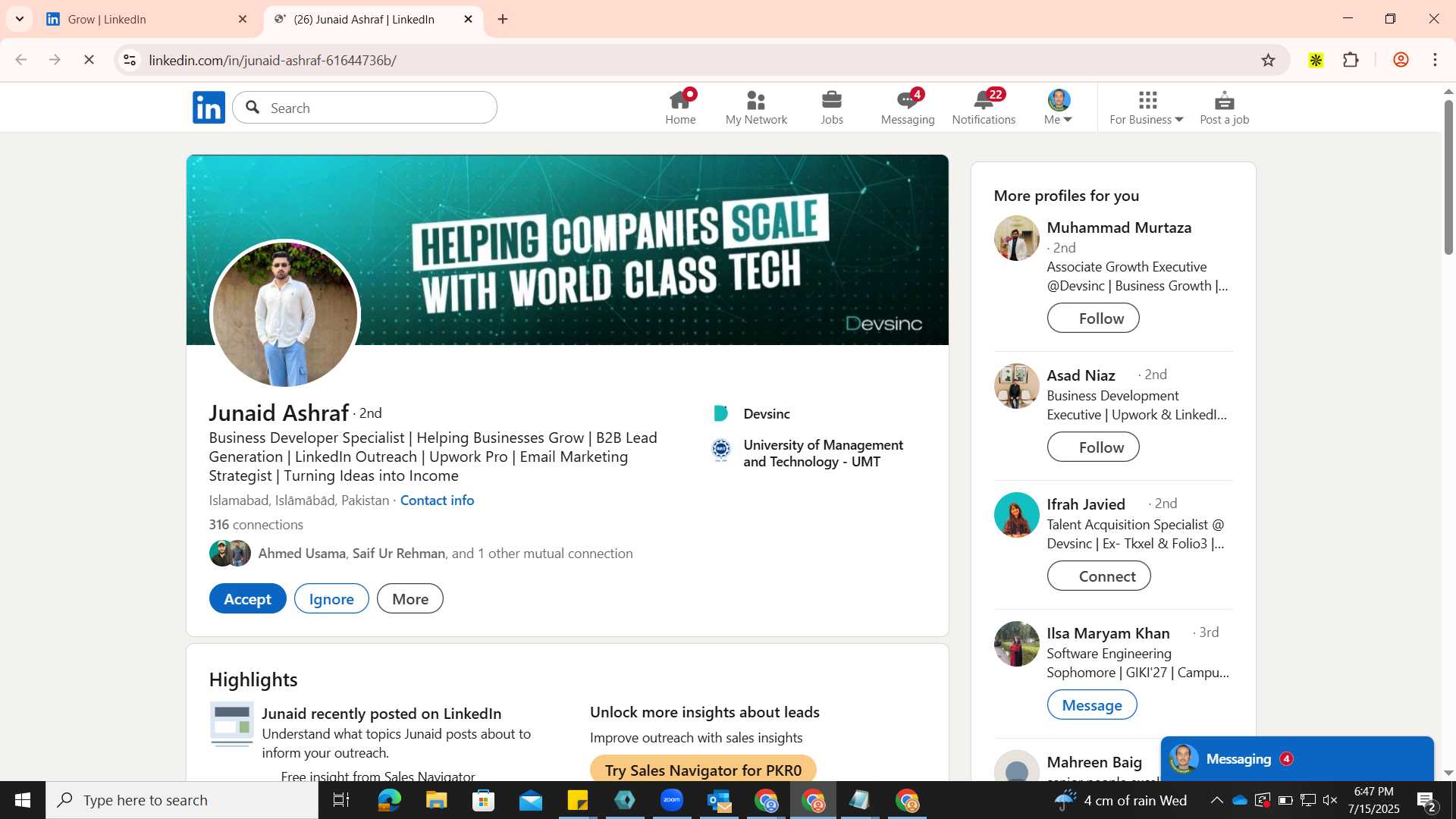Click the LinkedIn search field

(365, 108)
